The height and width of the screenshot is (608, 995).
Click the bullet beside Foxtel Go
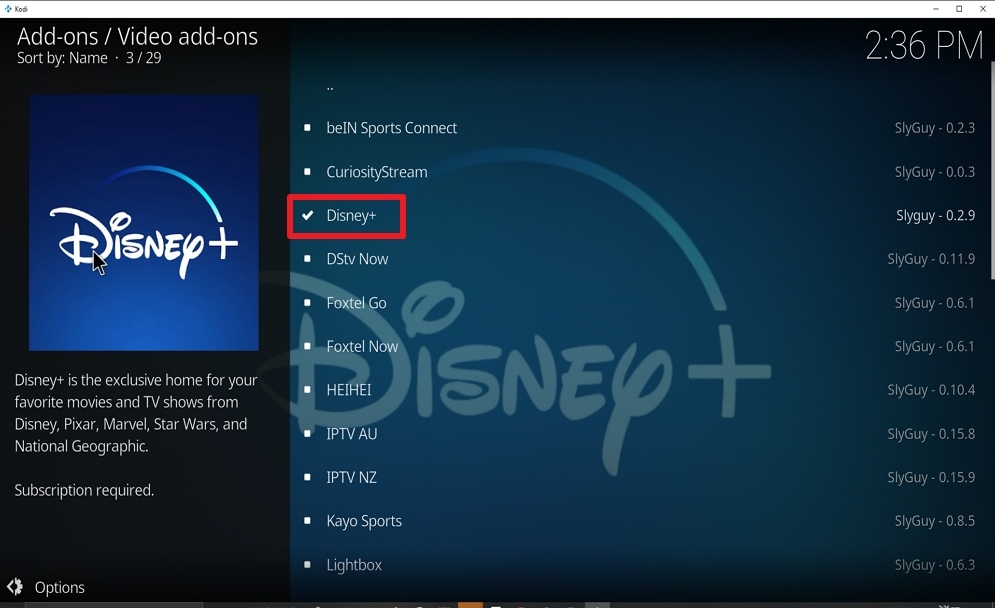(308, 303)
